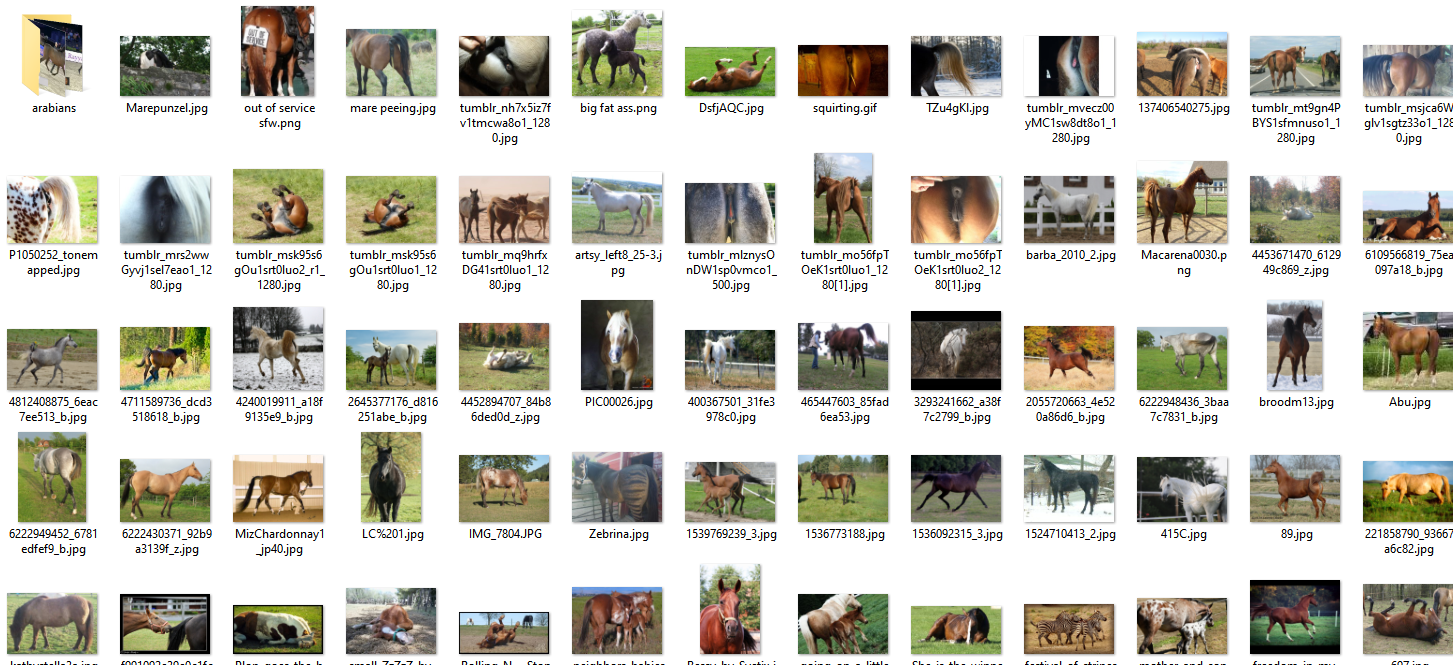Select the Marepunzel.jpg file

[165, 66]
